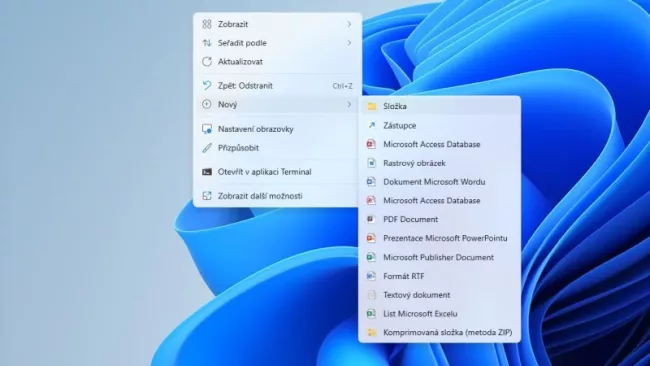Click the zipped folder icon for Komprimovaná složka

(372, 332)
